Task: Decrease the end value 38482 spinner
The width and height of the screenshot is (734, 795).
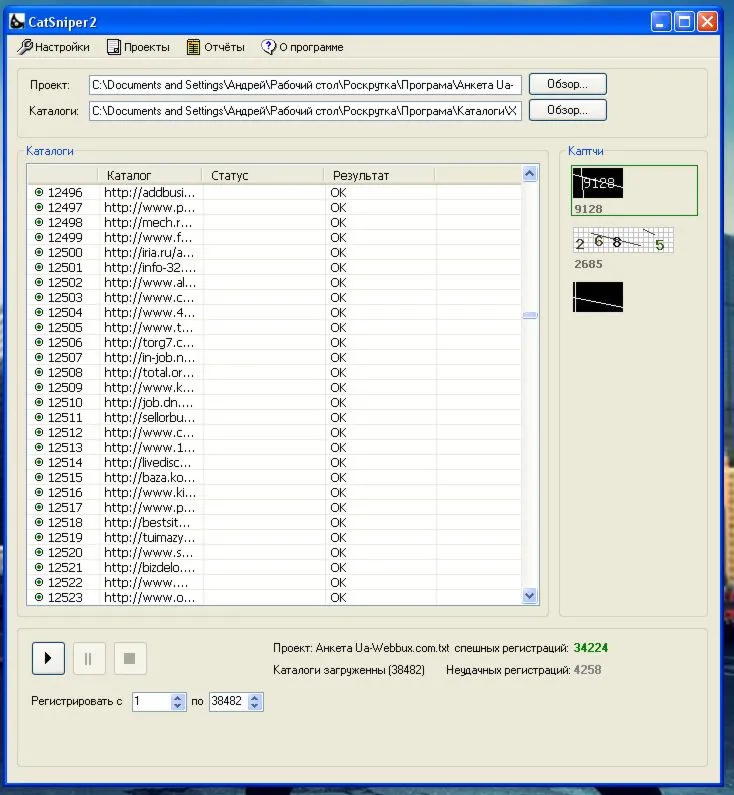Action: tap(255, 707)
